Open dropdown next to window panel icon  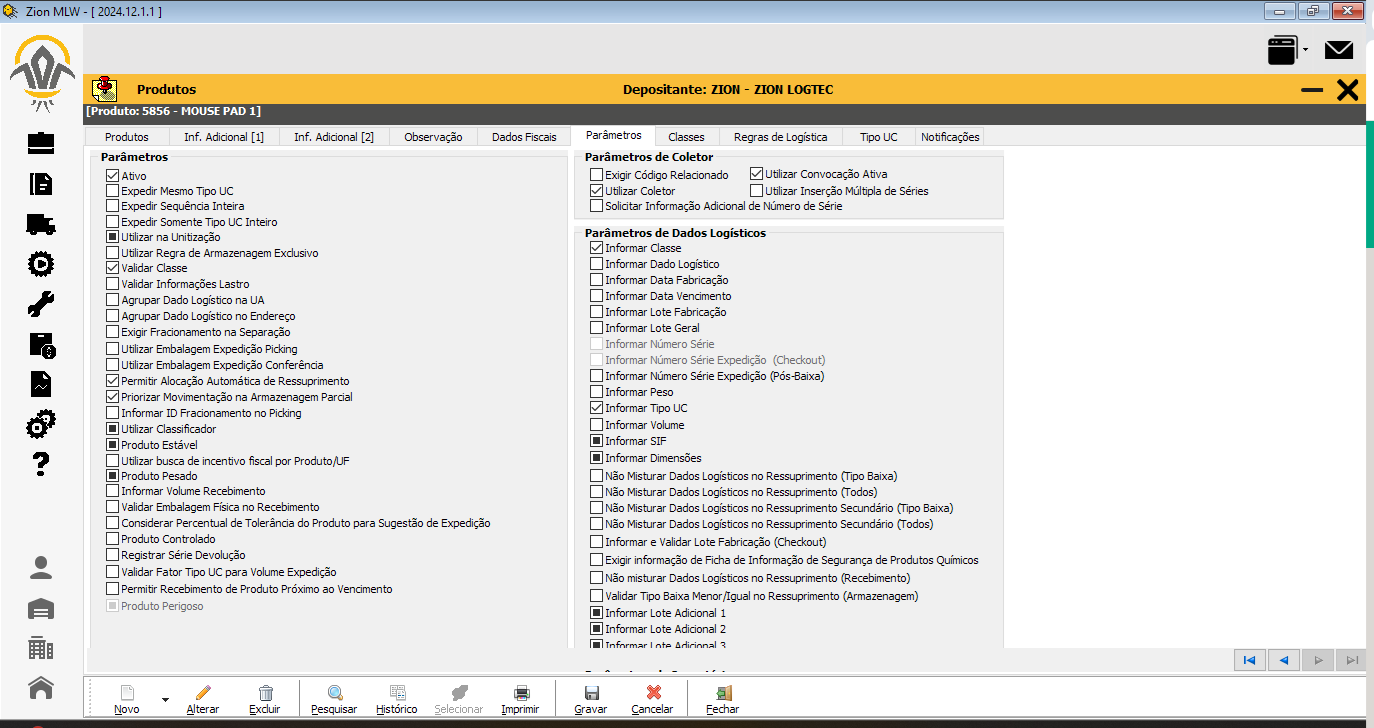1306,50
